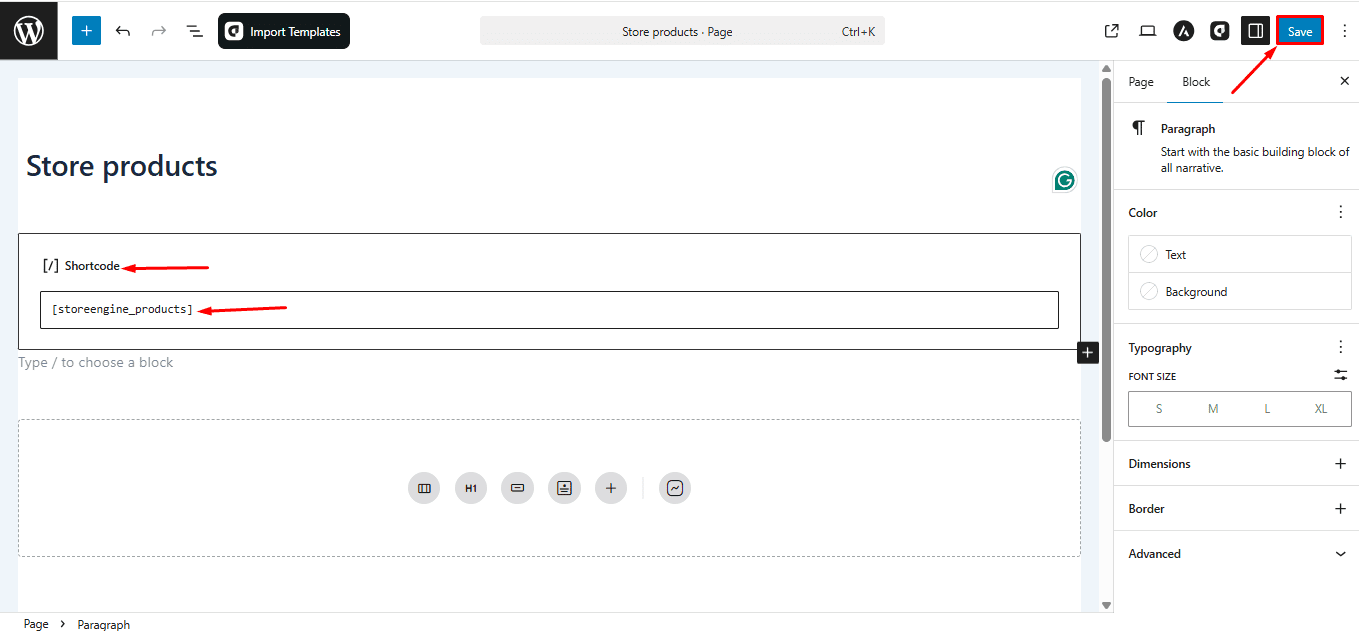The height and width of the screenshot is (631, 1359).
Task: Switch to the Page tab
Action: pos(1140,81)
